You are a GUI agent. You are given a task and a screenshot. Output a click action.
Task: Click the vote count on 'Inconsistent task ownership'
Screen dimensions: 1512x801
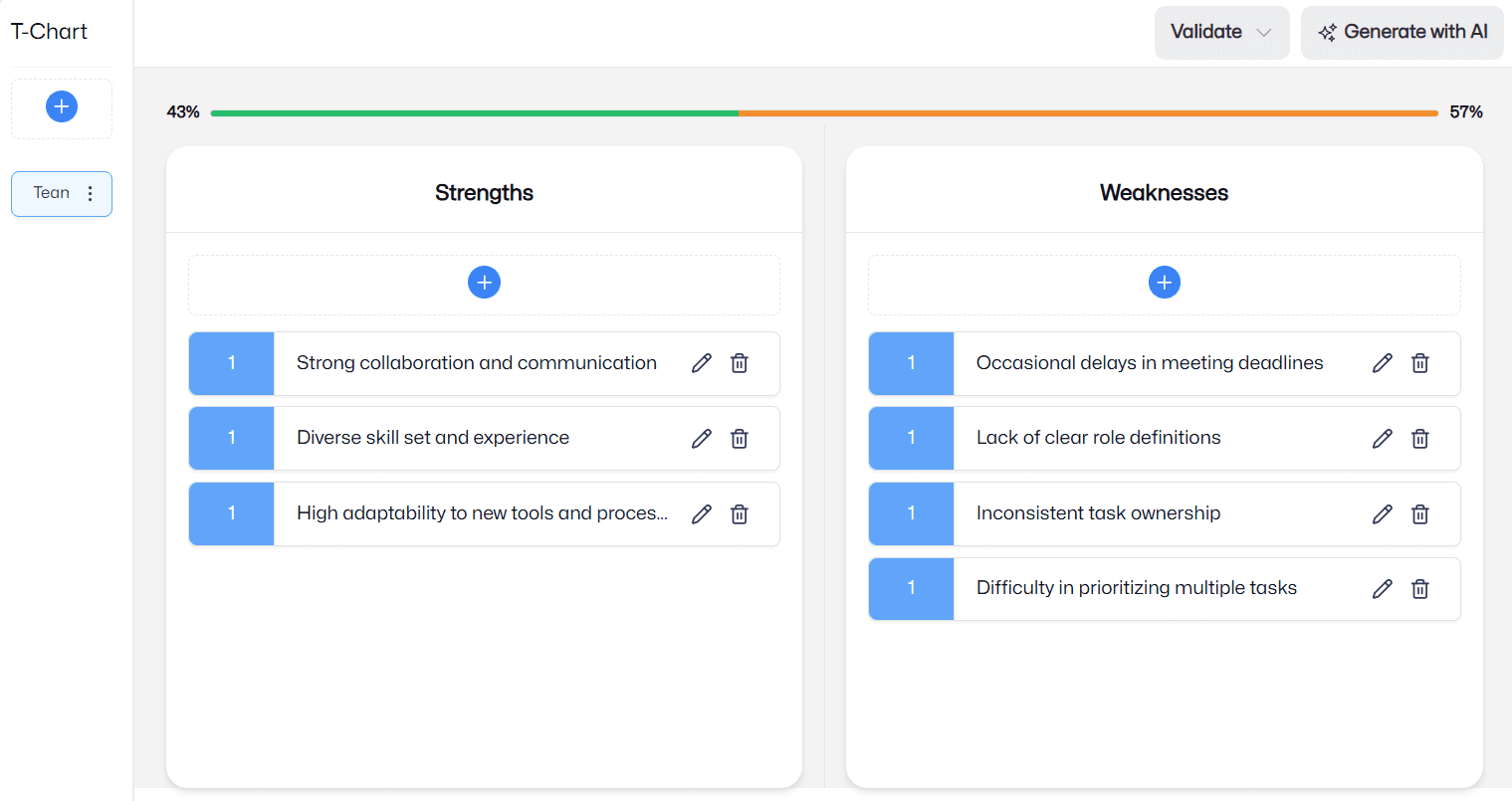[x=911, y=513]
